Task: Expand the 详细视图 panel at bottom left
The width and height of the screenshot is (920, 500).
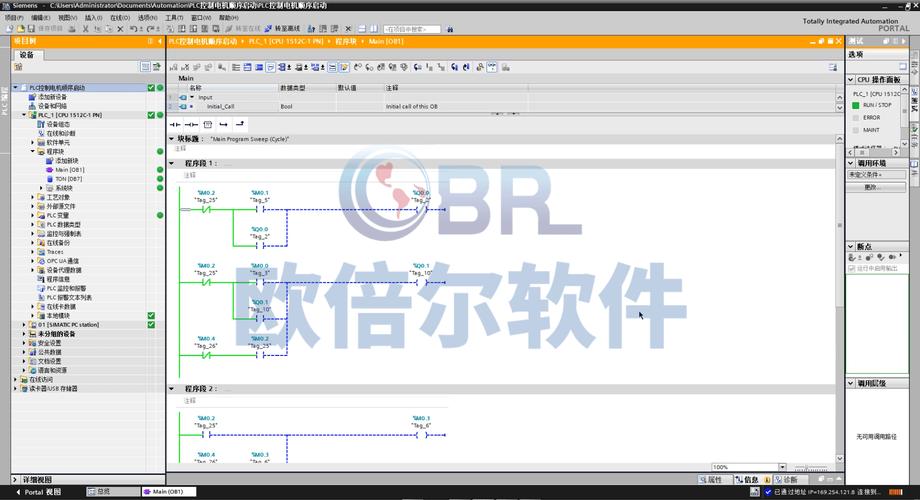Action: 15,479
